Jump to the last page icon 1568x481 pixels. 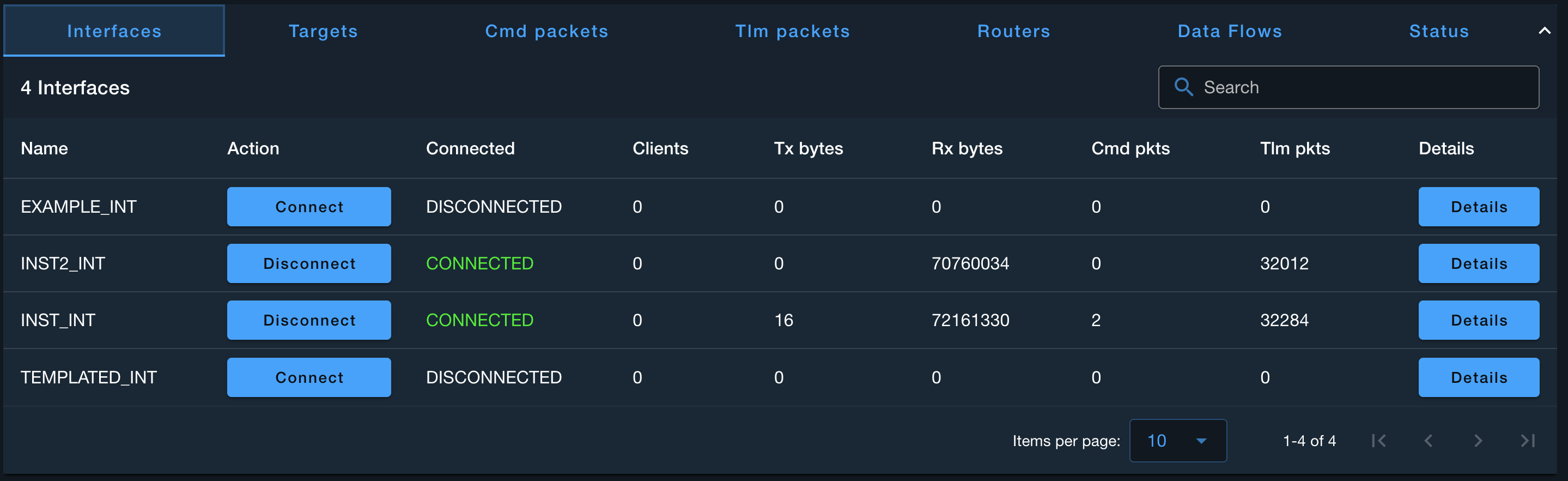(1527, 441)
